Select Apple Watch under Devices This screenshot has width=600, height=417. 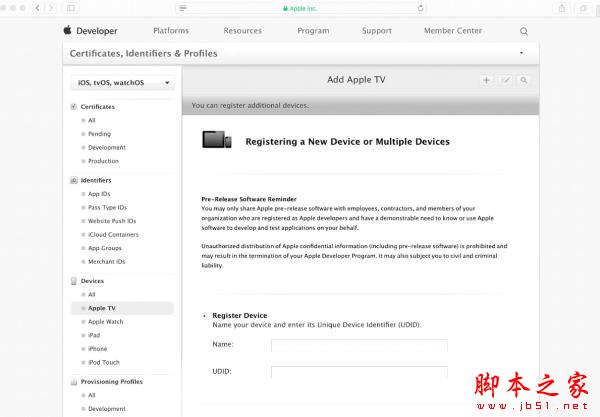click(x=106, y=322)
